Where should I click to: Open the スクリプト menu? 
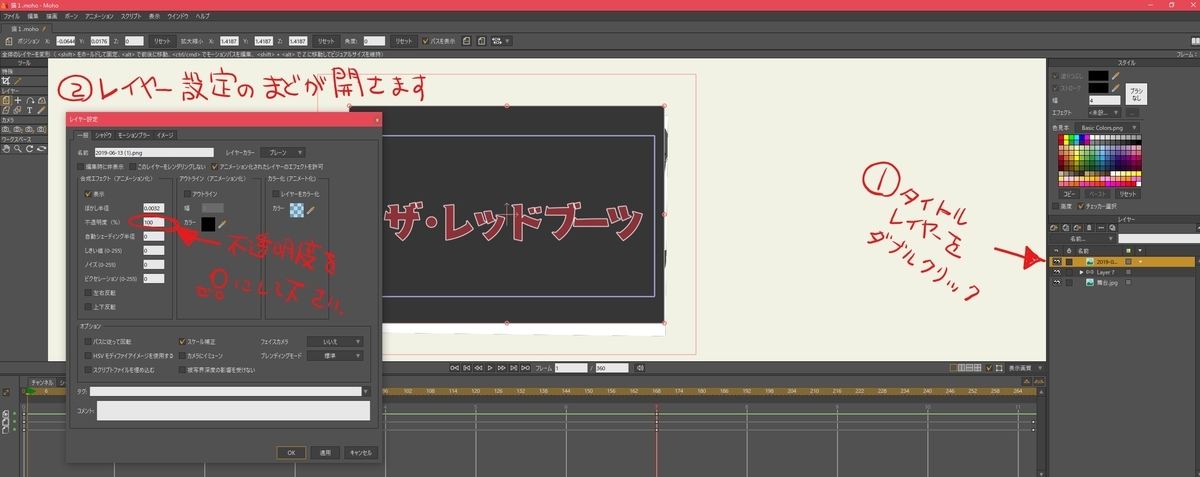[130, 17]
